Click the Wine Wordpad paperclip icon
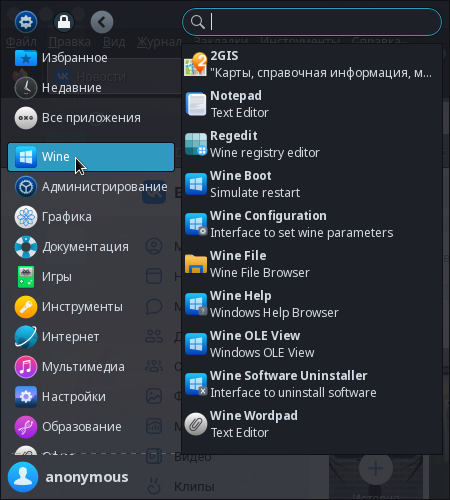The image size is (450, 500). click(196, 424)
